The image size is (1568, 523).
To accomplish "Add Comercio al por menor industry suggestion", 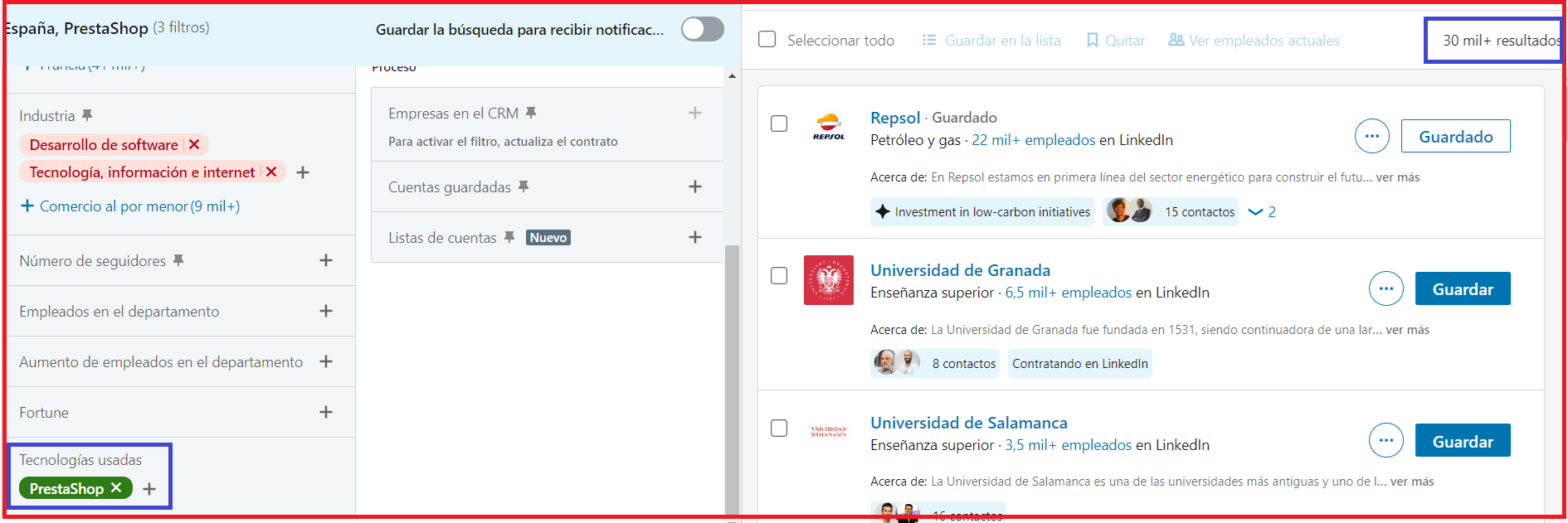I will coord(130,206).
